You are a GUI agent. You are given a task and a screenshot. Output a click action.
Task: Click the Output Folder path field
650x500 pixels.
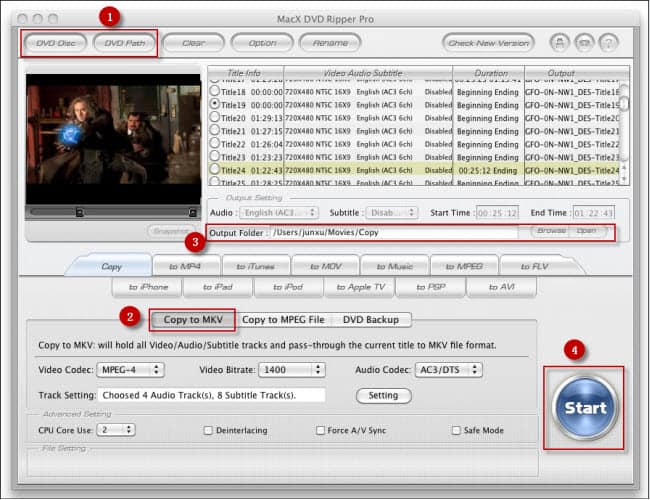(x=395, y=233)
